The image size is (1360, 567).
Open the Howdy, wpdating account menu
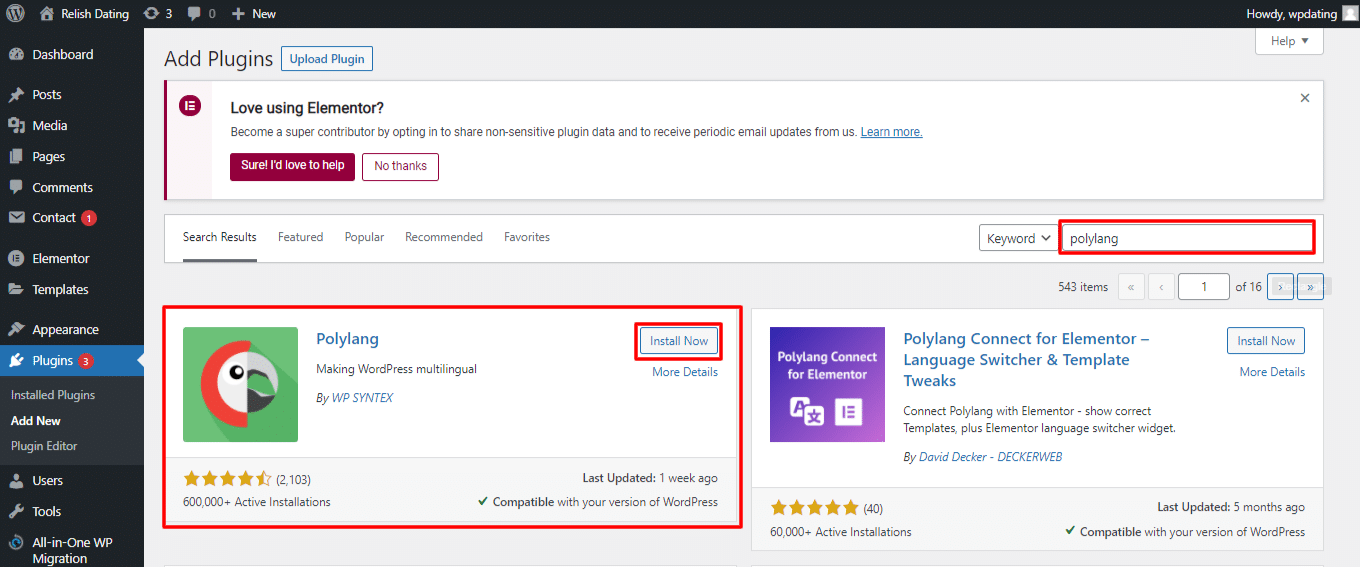1302,14
